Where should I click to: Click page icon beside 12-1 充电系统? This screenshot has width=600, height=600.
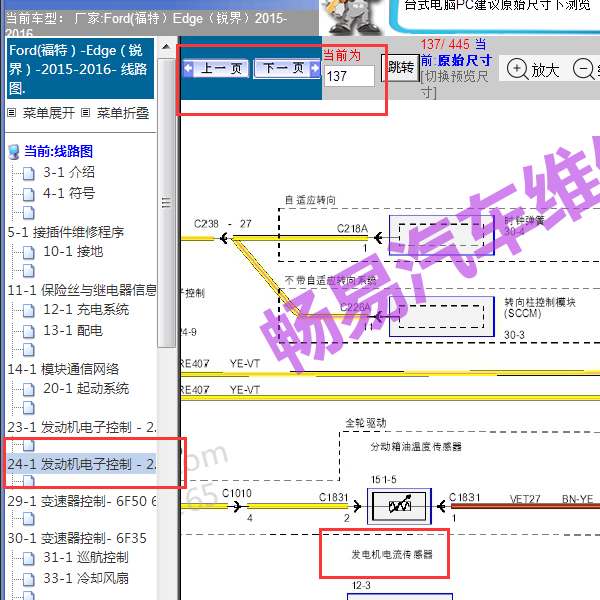(28, 311)
